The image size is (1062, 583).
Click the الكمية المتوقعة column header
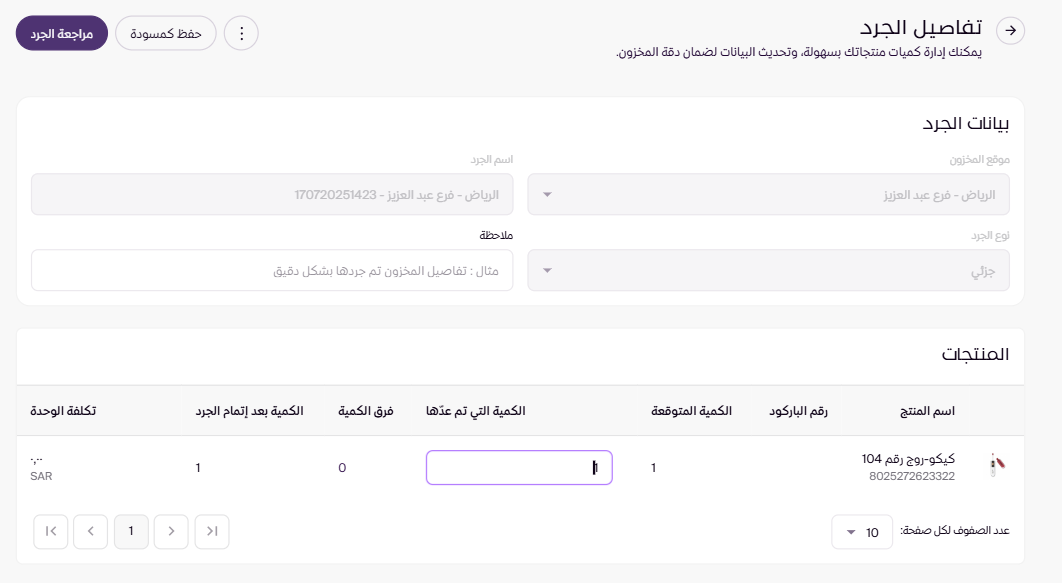pyautogui.click(x=691, y=411)
